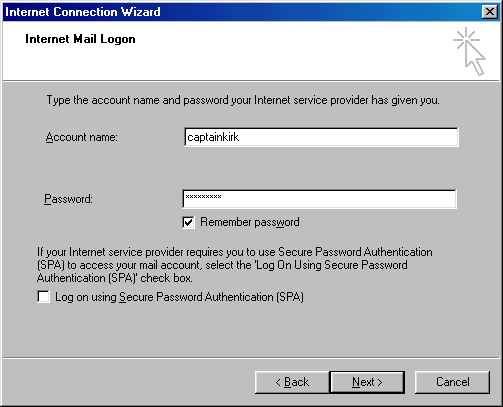
Task: Go back with the Back button
Action: tap(292, 382)
